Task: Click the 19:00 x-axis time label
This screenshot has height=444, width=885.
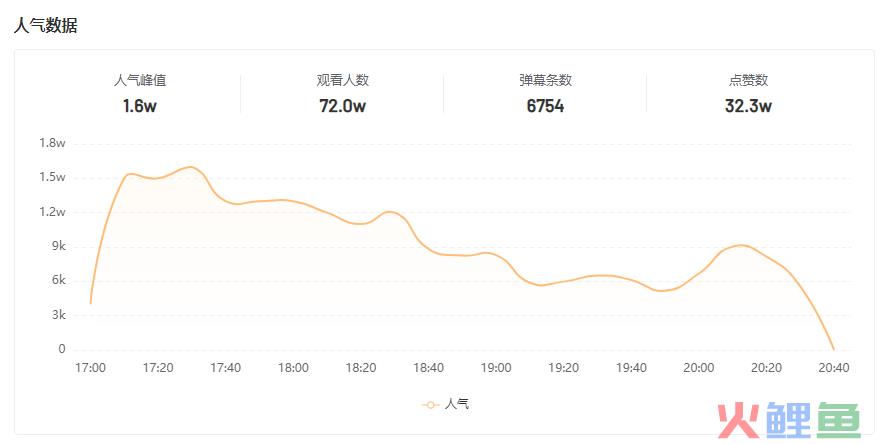Action: (x=496, y=368)
